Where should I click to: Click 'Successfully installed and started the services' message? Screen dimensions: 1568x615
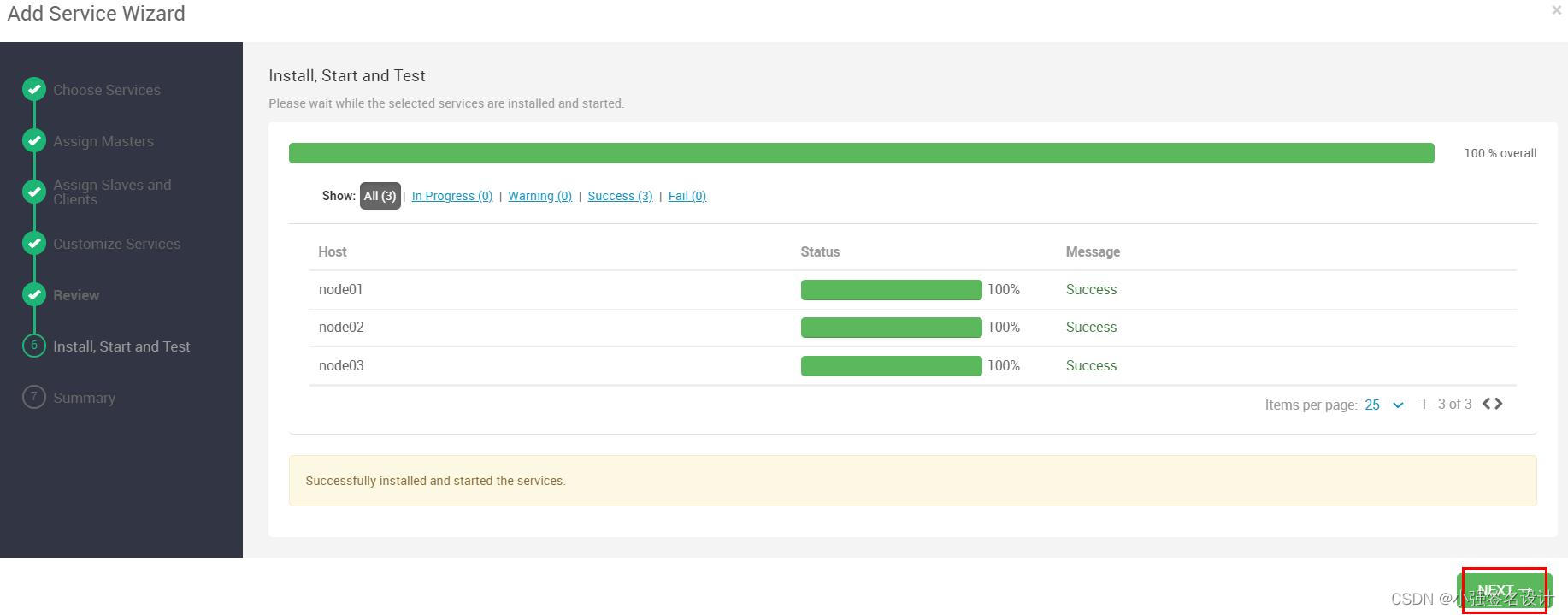[x=435, y=481]
